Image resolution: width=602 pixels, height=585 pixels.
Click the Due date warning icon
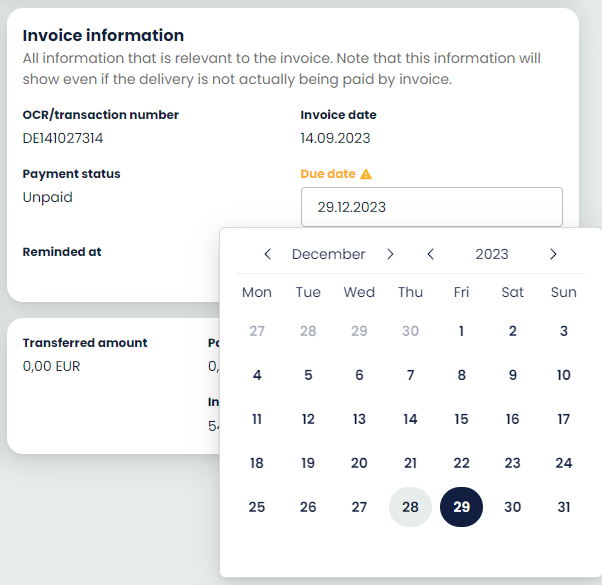tap(366, 174)
